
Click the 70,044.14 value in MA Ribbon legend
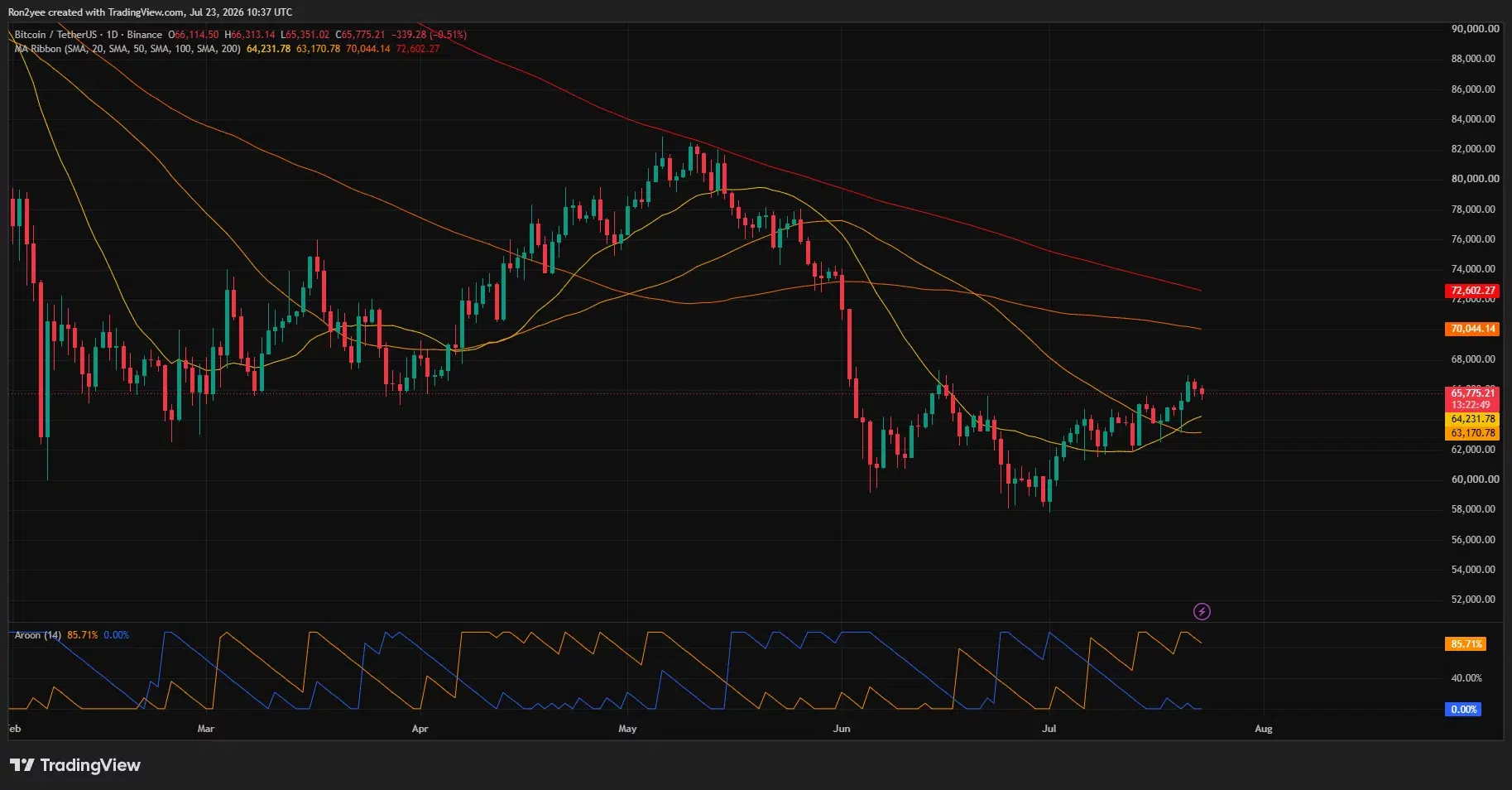click(368, 49)
